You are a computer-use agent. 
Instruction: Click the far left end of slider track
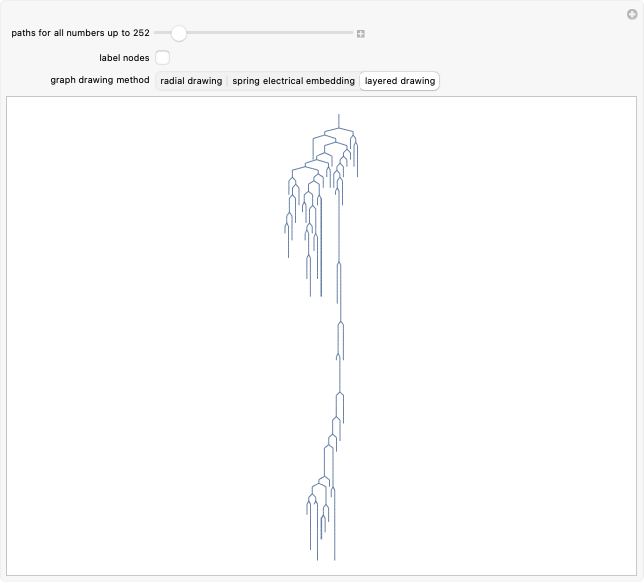[x=157, y=33]
